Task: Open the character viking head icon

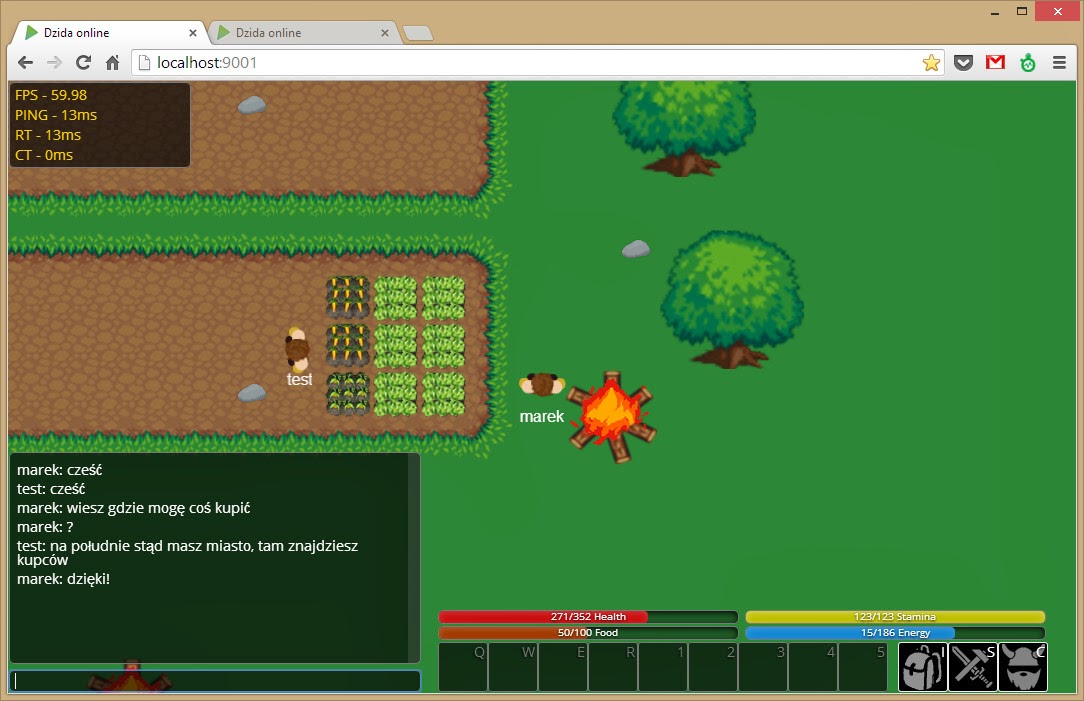Action: (1022, 667)
